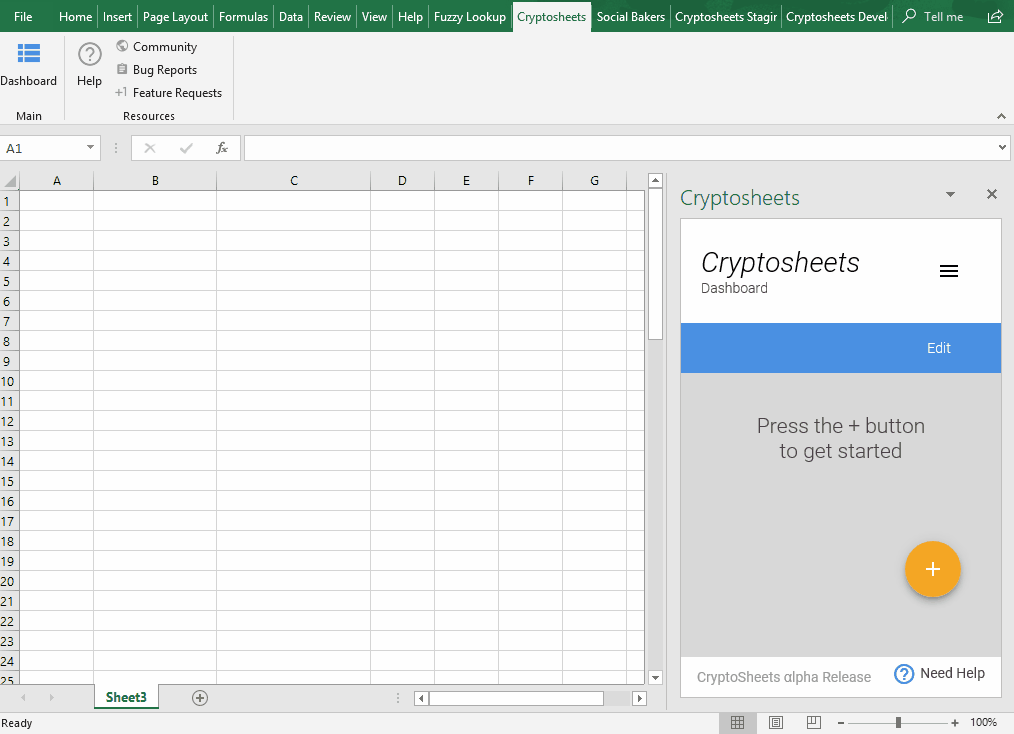Click the Tell me search icon
Image resolution: width=1014 pixels, height=734 pixels.
point(909,16)
